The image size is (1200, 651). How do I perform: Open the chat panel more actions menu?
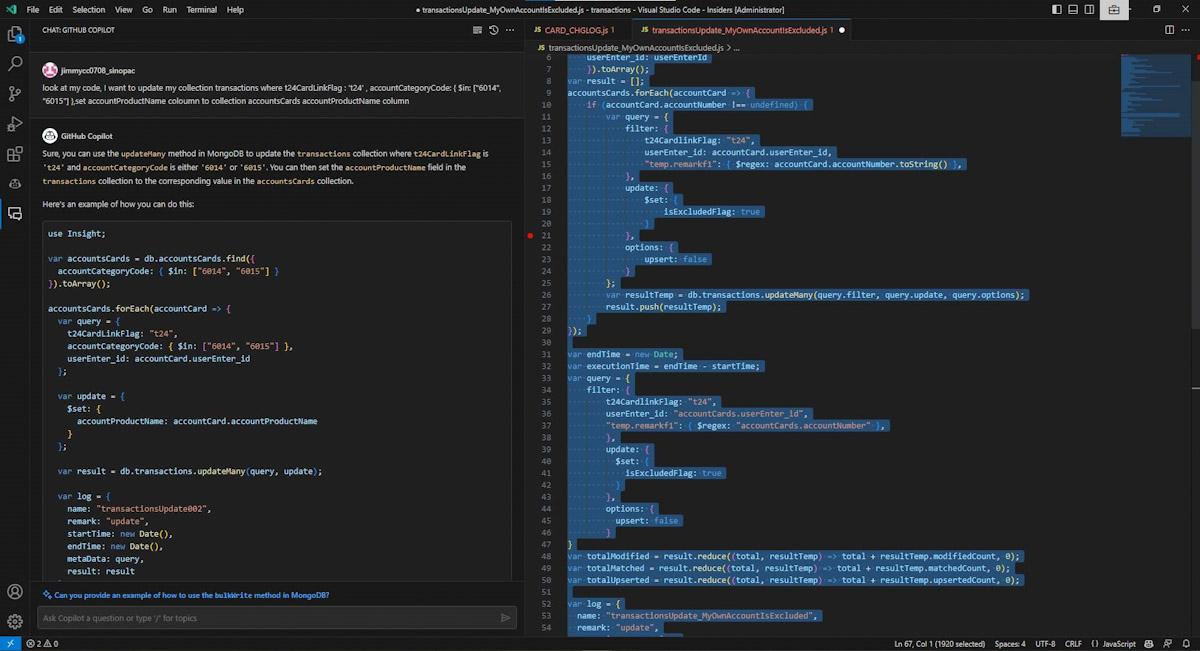click(511, 30)
